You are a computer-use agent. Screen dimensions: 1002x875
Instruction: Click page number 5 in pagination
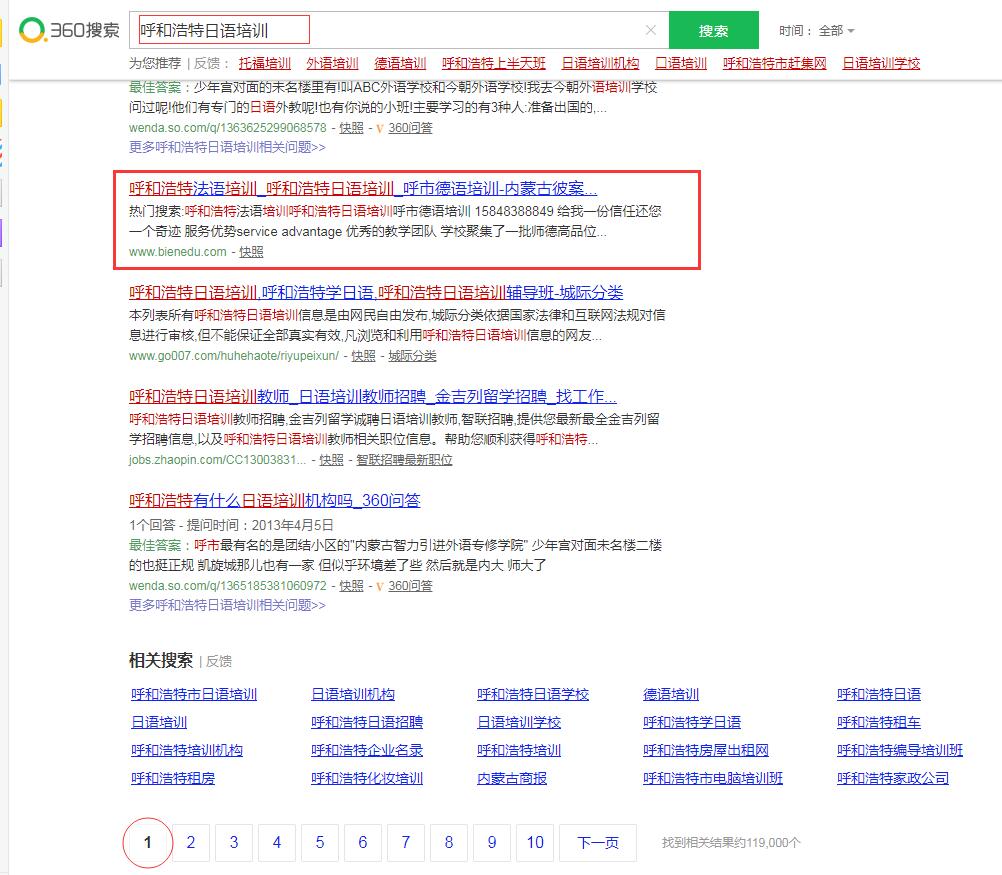coord(319,843)
